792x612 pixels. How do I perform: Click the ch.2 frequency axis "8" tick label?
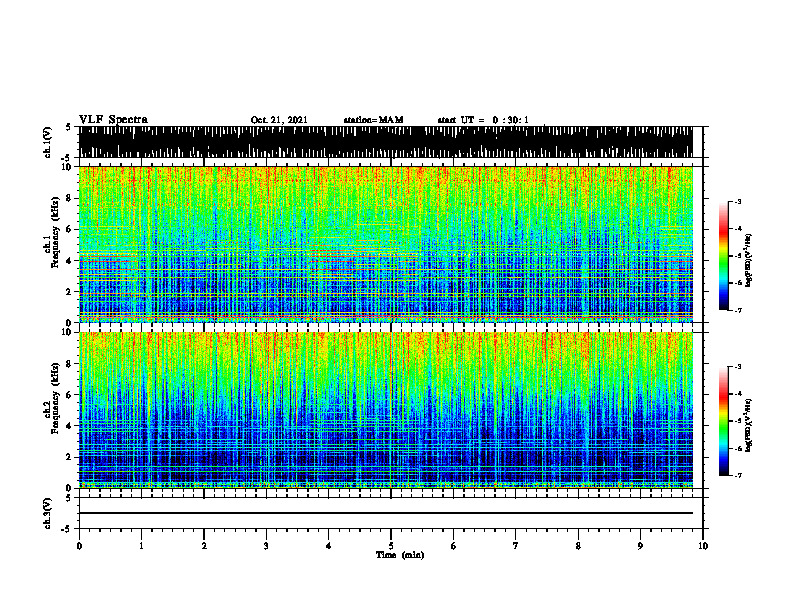click(70, 364)
